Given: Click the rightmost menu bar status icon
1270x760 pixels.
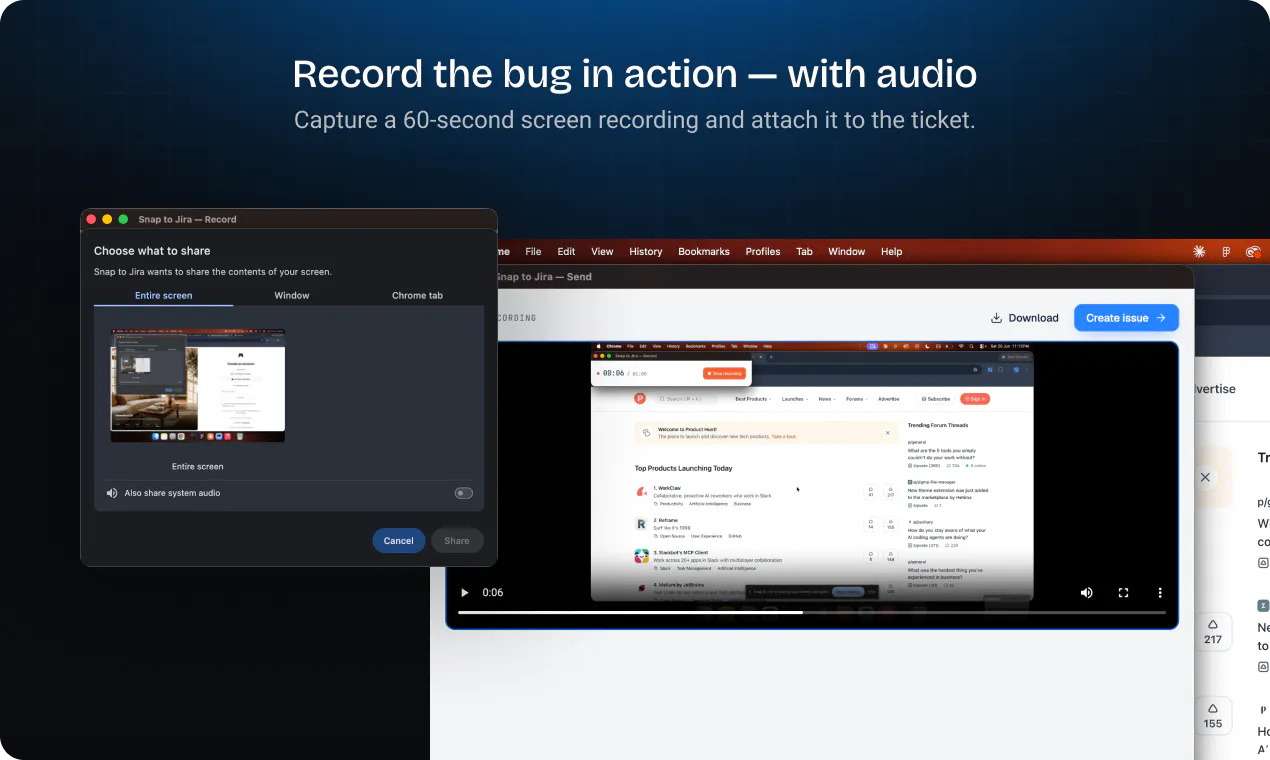Looking at the screenshot, I should [x=1253, y=252].
